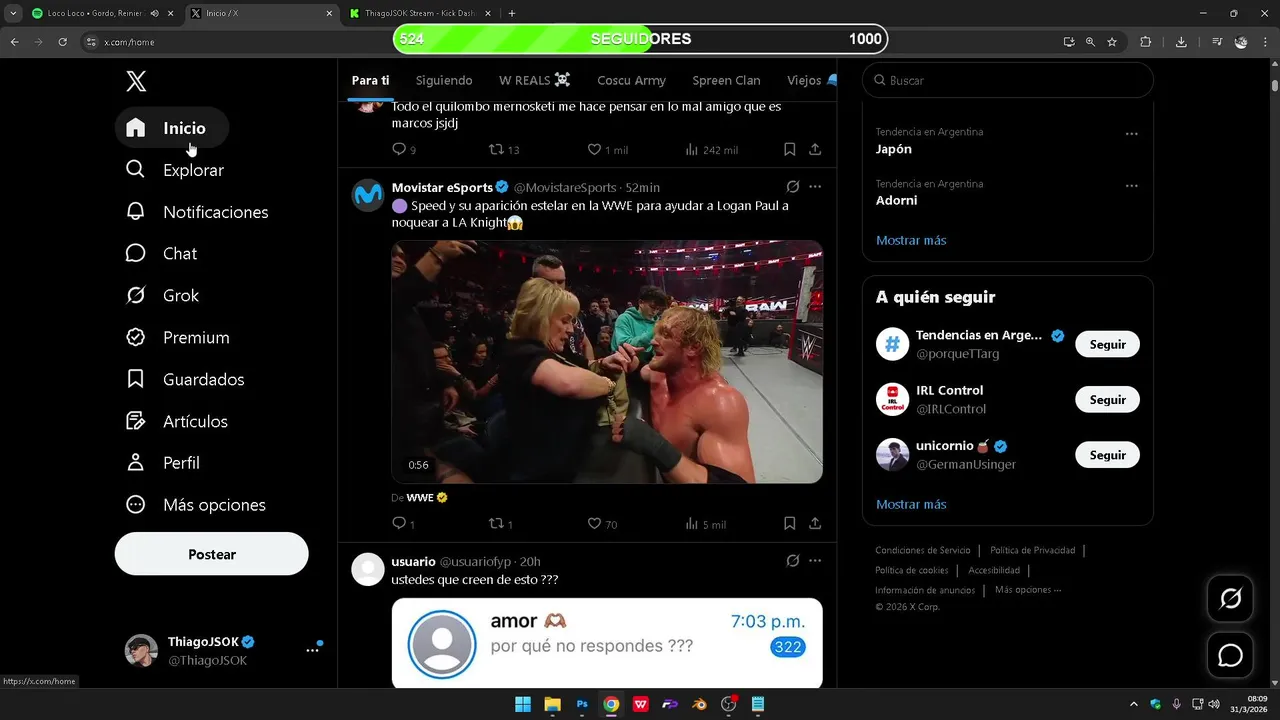Ask Grok about the Movistar eSports post
Image resolution: width=1280 pixels, height=720 pixels.
point(793,187)
